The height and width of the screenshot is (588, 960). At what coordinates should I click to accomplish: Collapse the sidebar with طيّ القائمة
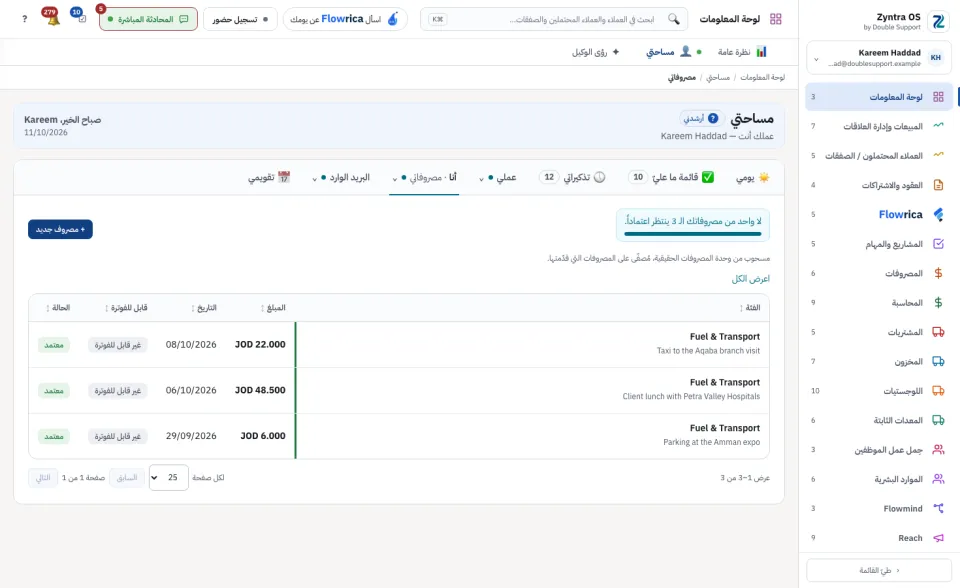(879, 570)
